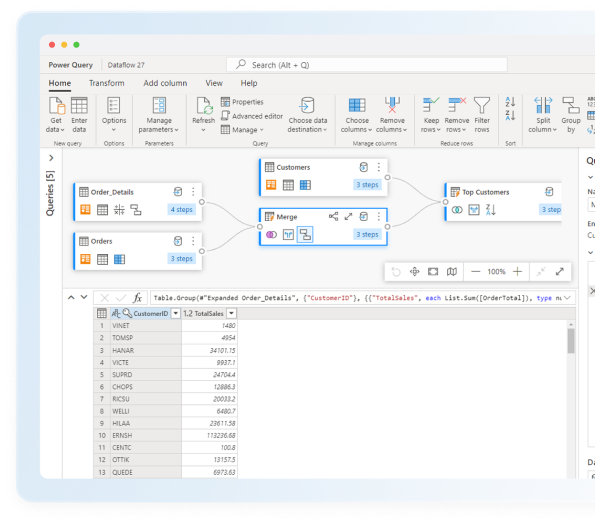
Task: Click the table corner menu icon
Action: pos(102,313)
